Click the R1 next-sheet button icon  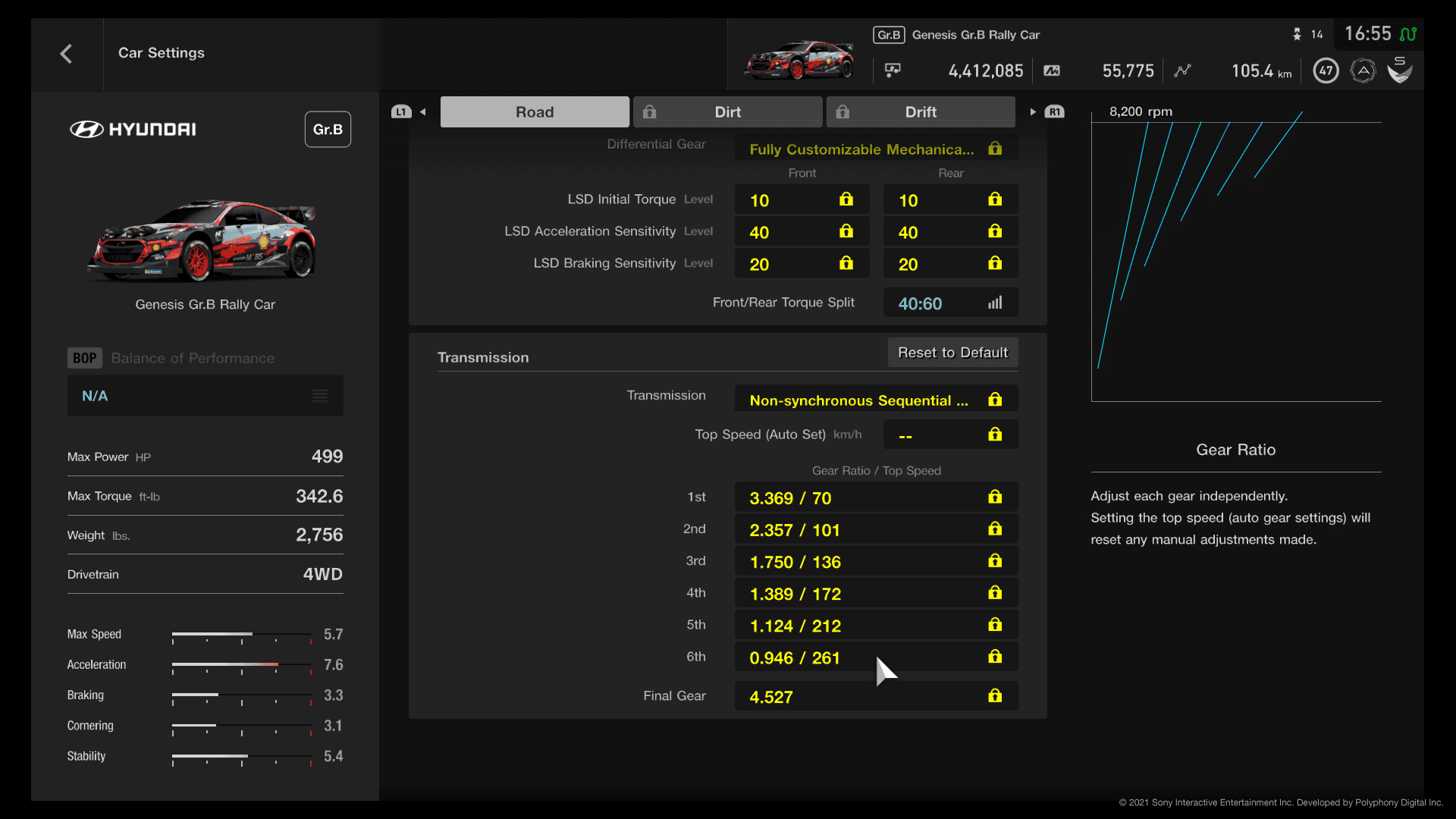[1054, 112]
